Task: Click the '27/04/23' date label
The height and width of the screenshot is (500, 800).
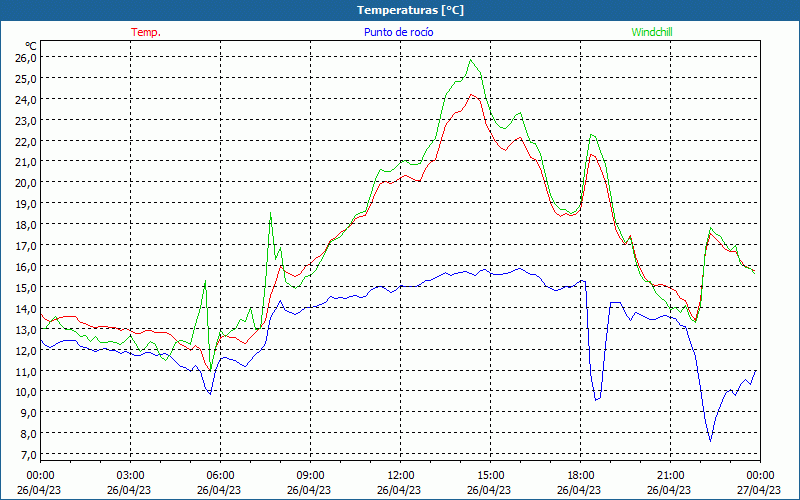Action: click(759, 490)
